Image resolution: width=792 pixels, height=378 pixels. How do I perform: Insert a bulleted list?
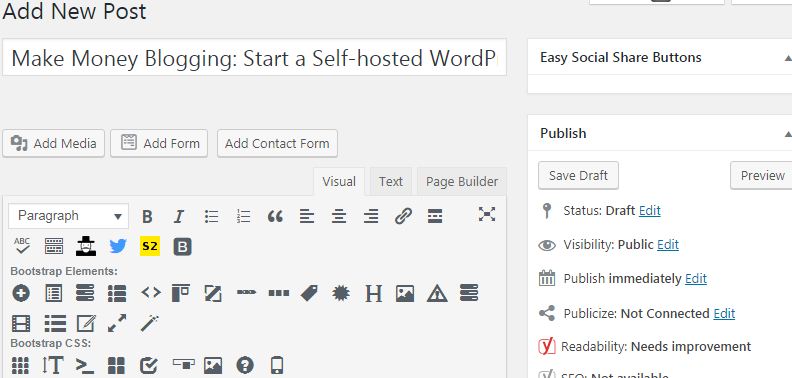click(x=212, y=217)
